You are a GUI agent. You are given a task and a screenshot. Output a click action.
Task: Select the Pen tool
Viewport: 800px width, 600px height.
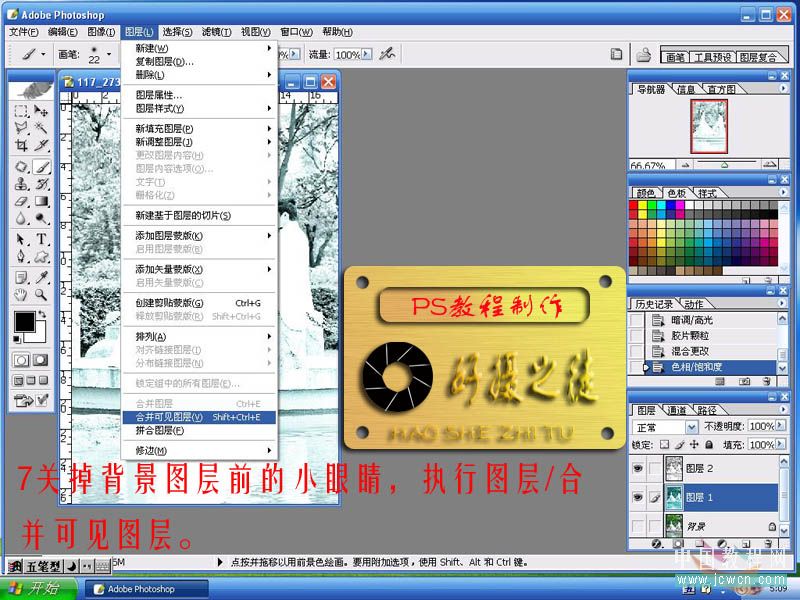tap(21, 256)
